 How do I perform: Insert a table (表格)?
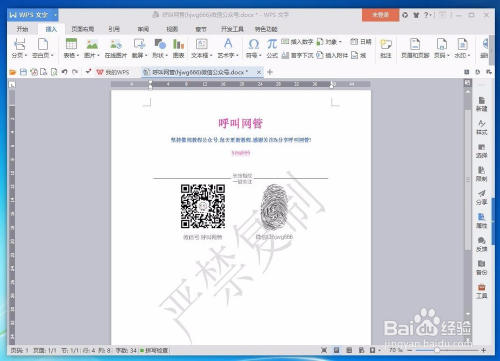pyautogui.click(x=71, y=48)
